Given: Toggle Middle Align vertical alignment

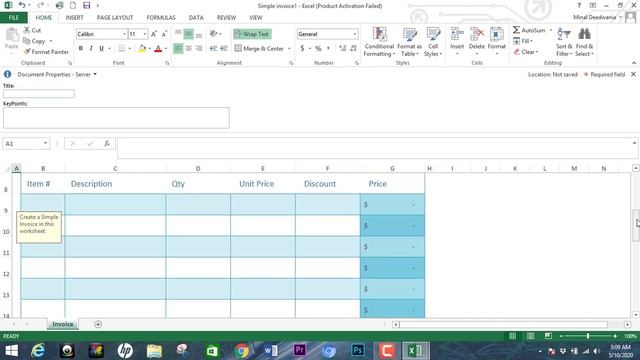Looking at the screenshot, I should [189, 34].
